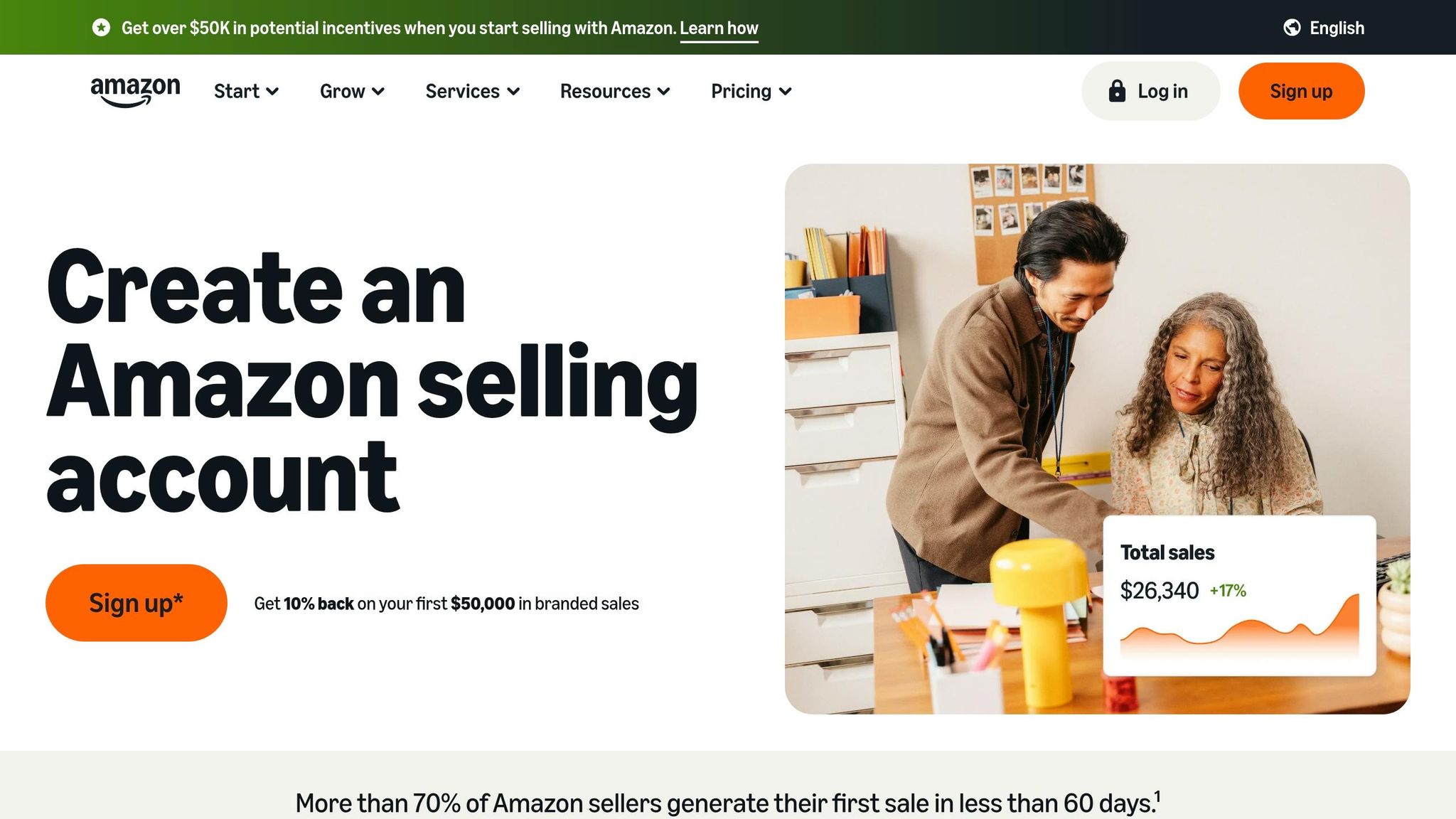This screenshot has width=1456, height=819.
Task: Click the Sign up header button
Action: coord(1301,90)
